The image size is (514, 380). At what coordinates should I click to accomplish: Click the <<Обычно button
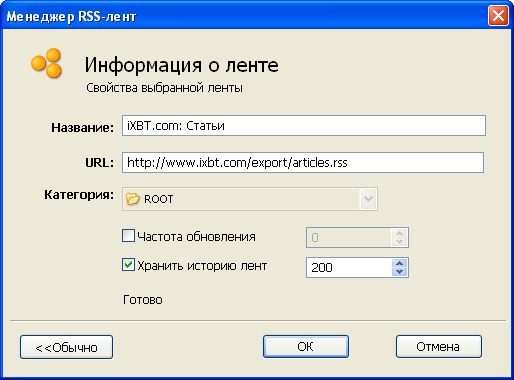tap(66, 347)
